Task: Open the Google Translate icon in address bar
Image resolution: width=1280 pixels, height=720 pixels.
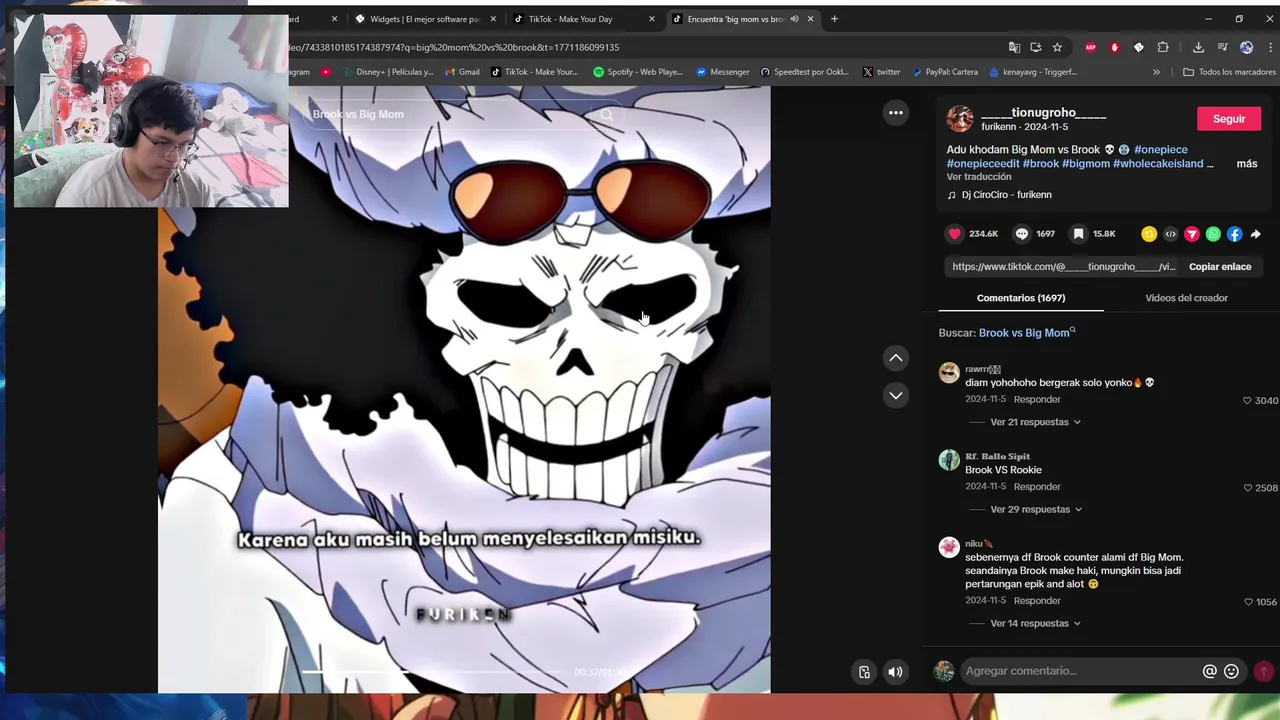Action: (x=1014, y=47)
